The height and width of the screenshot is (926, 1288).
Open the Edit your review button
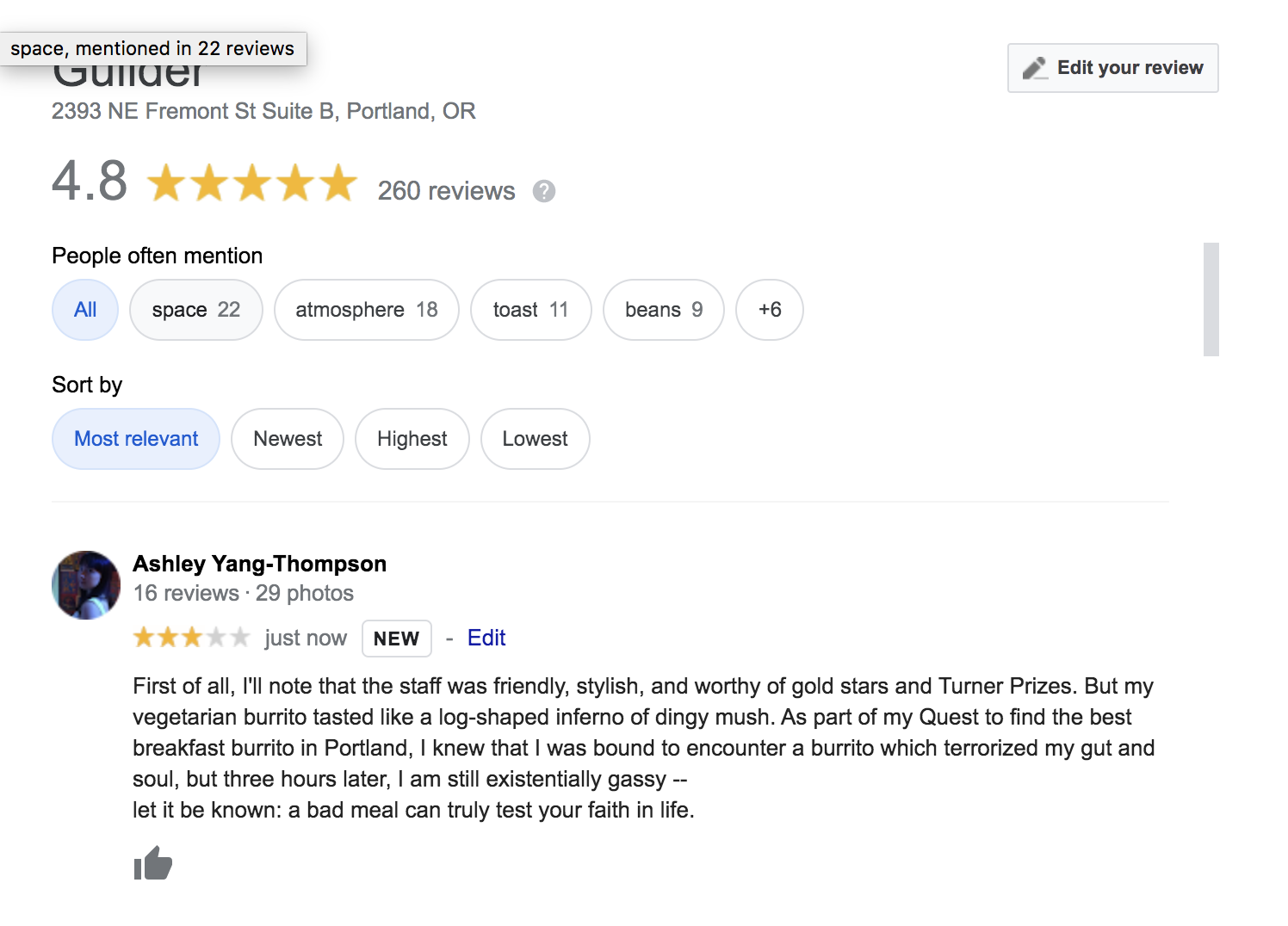coord(1112,68)
